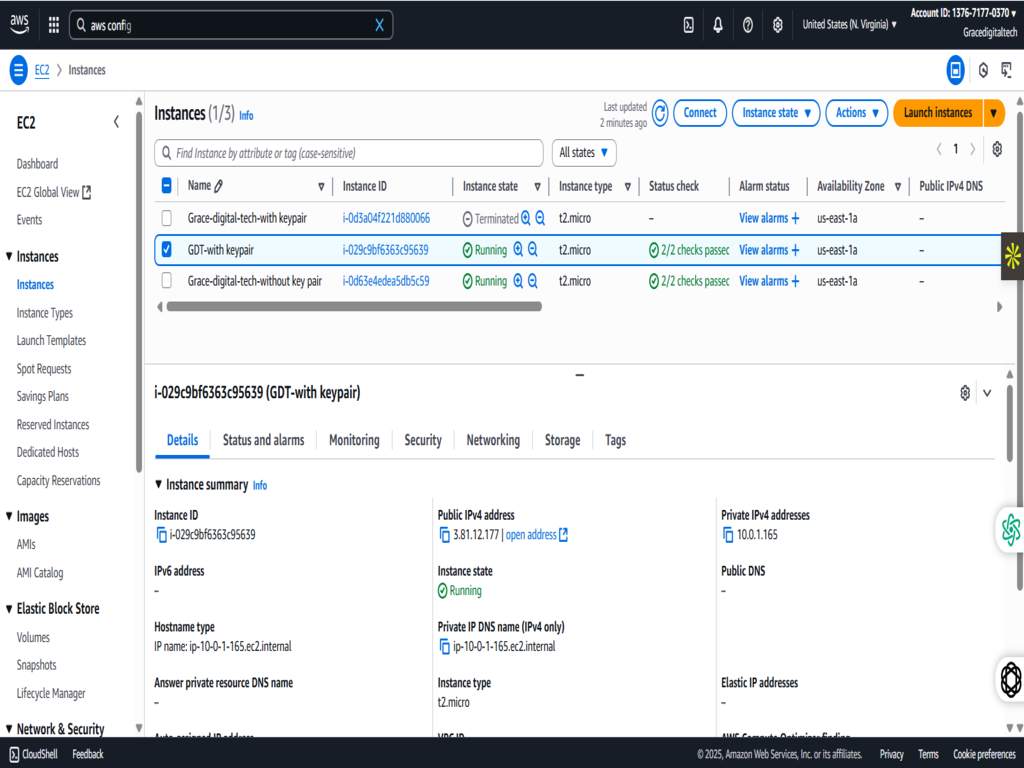This screenshot has height=768, width=1024.
Task: Open the Storage tab
Action: coord(562,440)
